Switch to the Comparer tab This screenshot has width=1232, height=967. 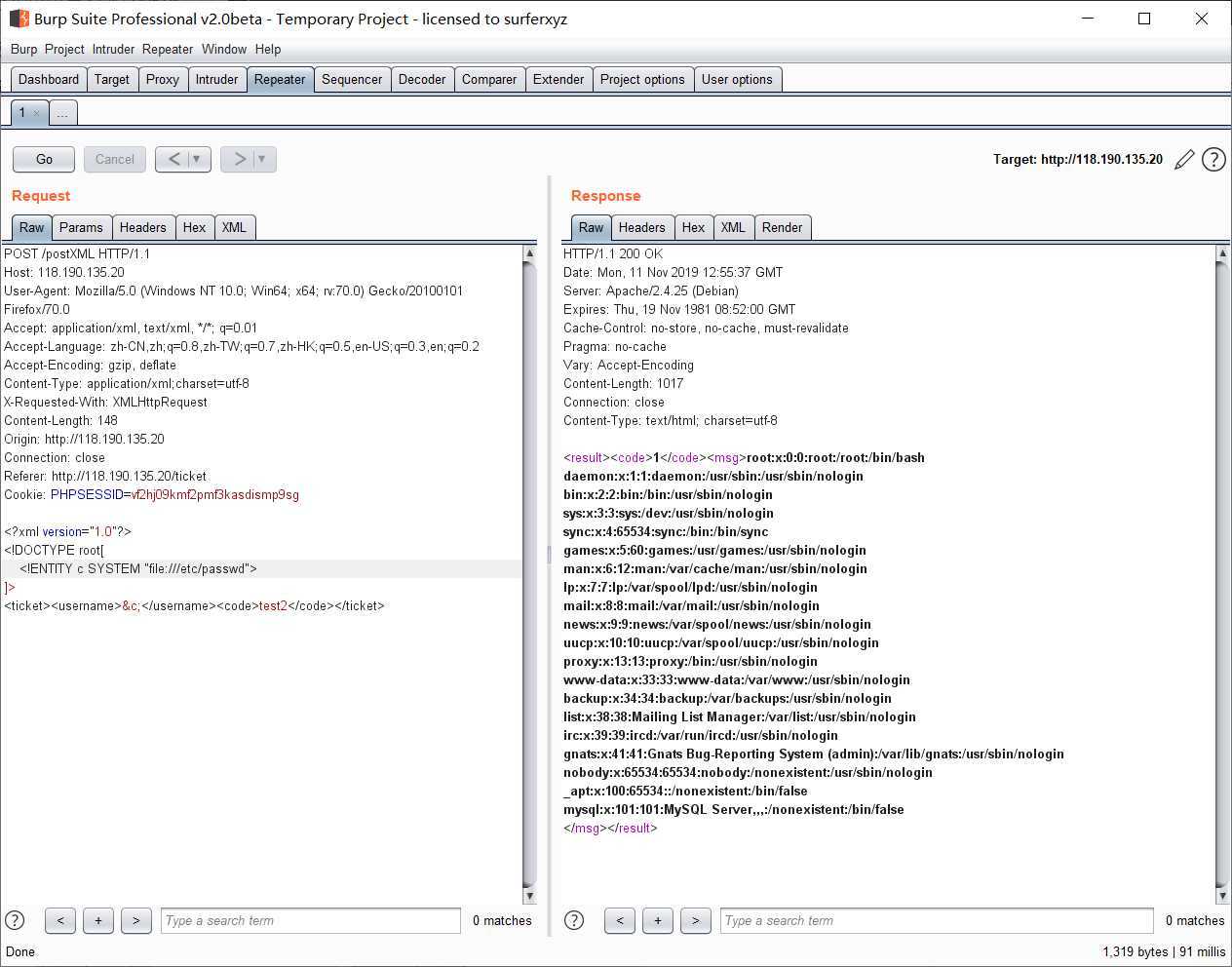489,79
